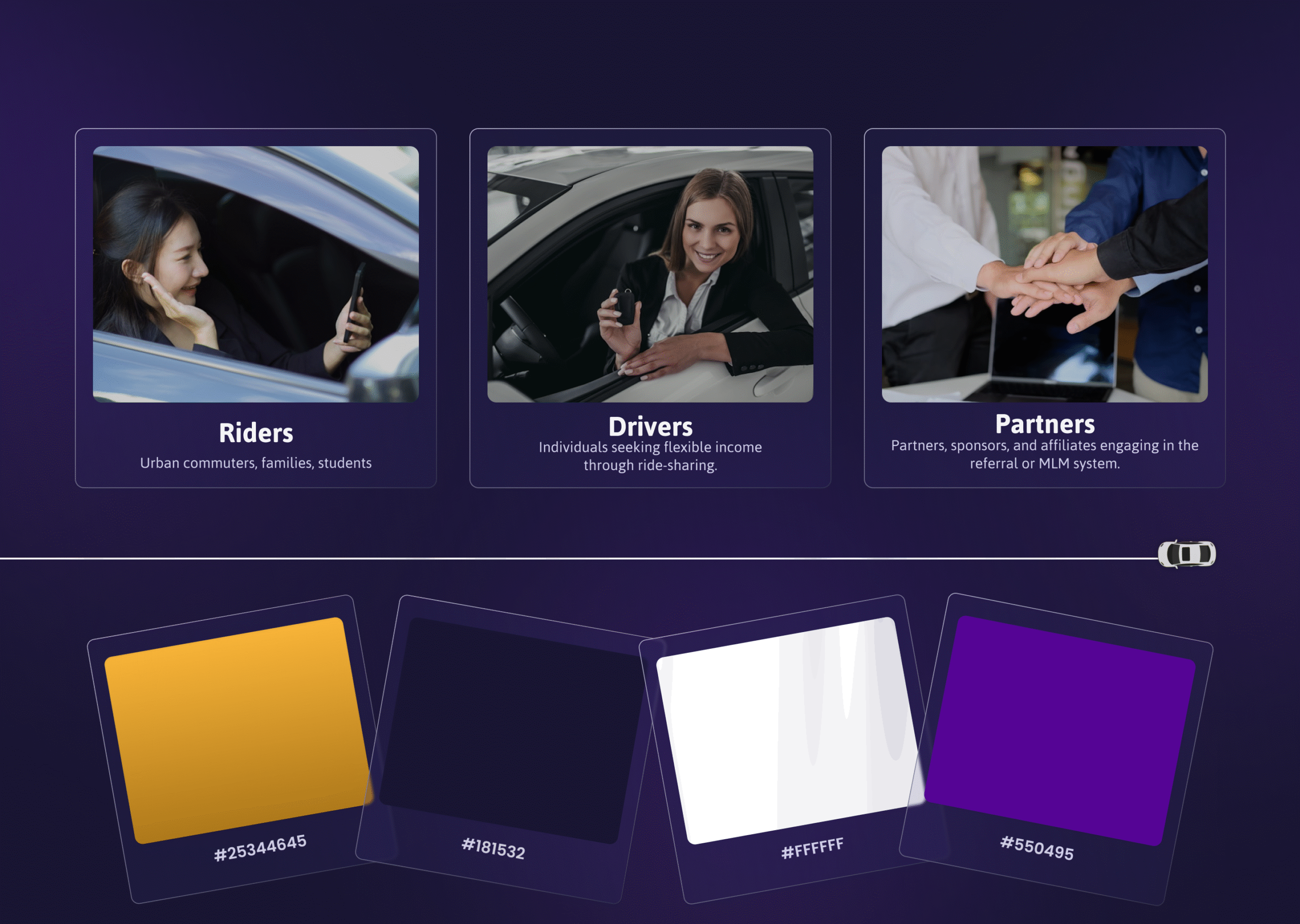Pick the orange gradient color swatch
The height and width of the screenshot is (924, 1300).
click(x=238, y=730)
